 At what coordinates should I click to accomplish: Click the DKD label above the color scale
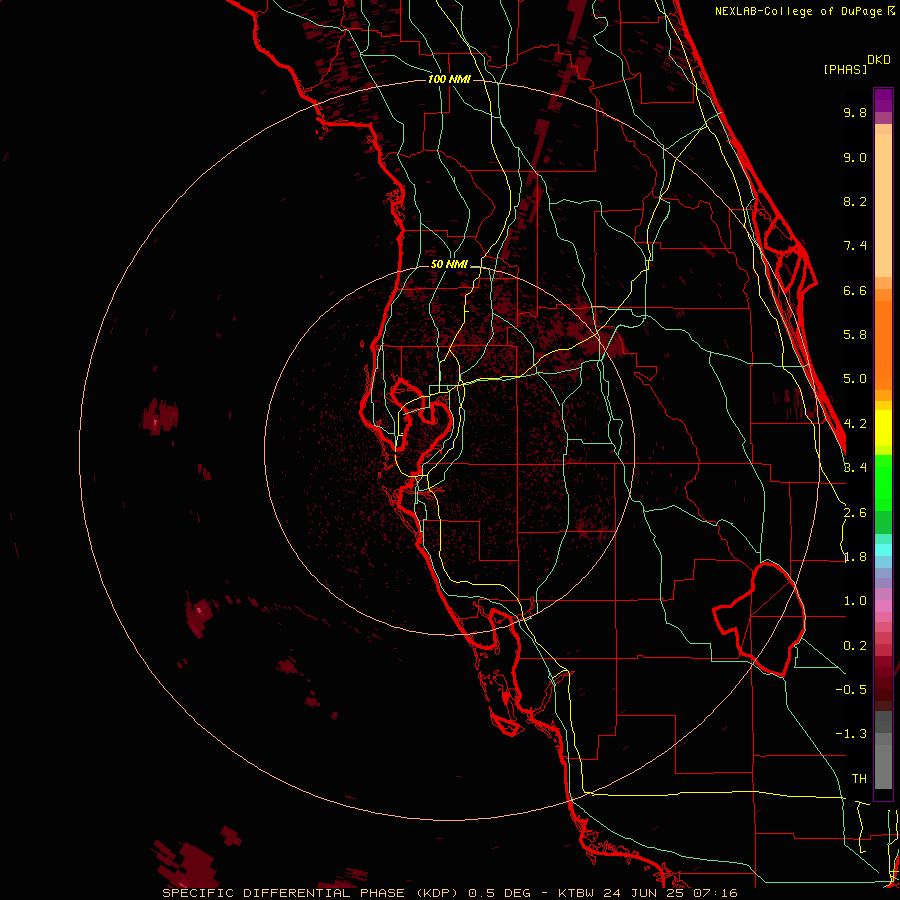coord(879,60)
